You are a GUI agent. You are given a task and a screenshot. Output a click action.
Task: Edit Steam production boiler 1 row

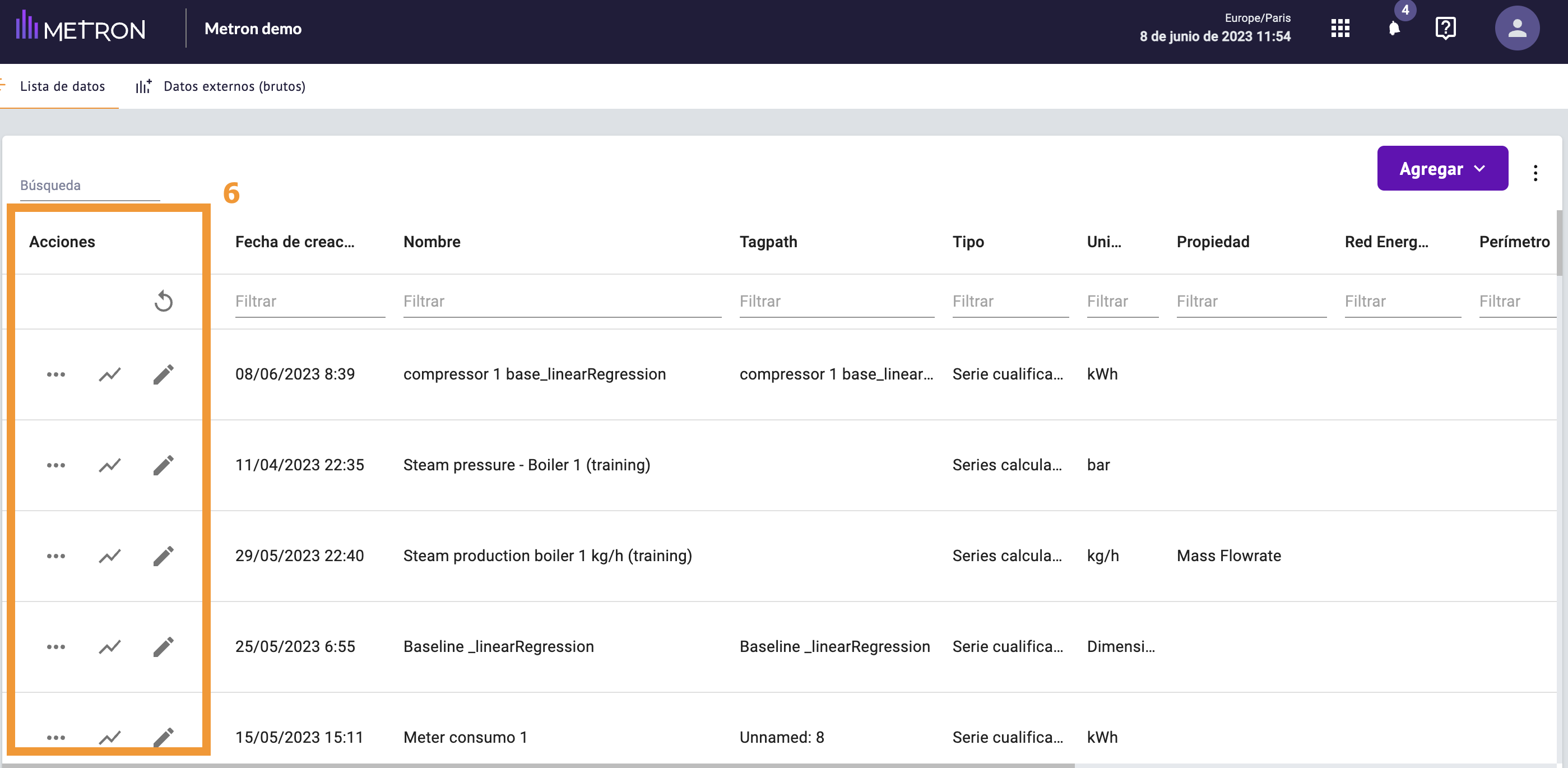click(163, 556)
